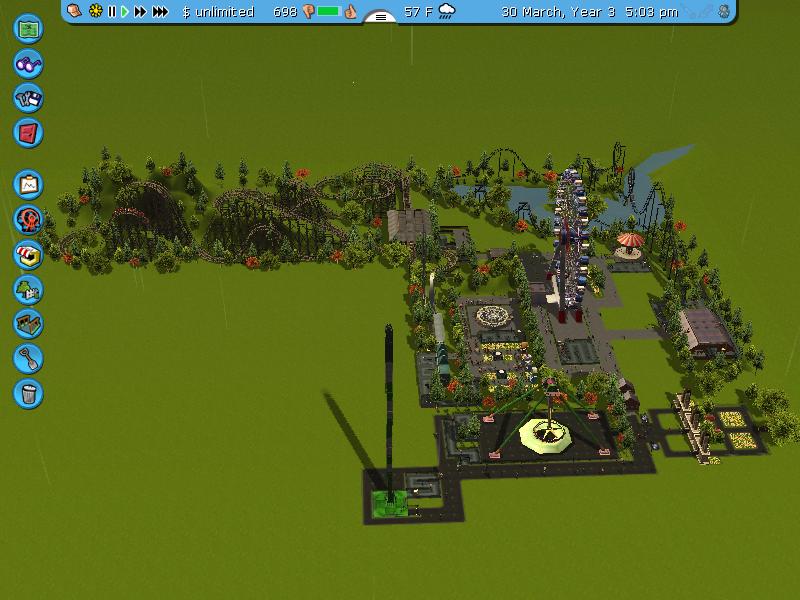Click the "$ unlimited" money display
Image resolution: width=800 pixels, height=600 pixels.
218,12
